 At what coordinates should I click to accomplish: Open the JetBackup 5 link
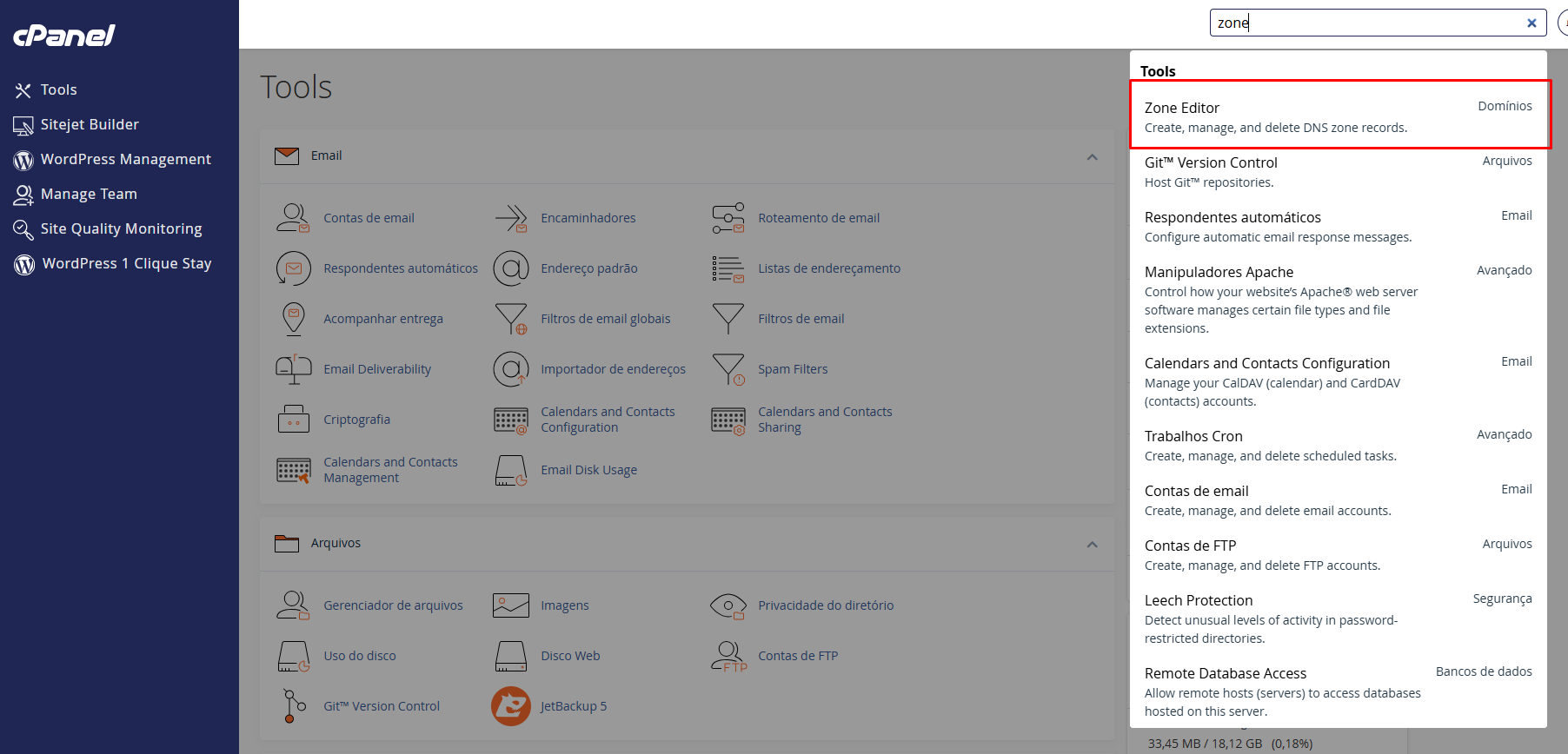(574, 706)
